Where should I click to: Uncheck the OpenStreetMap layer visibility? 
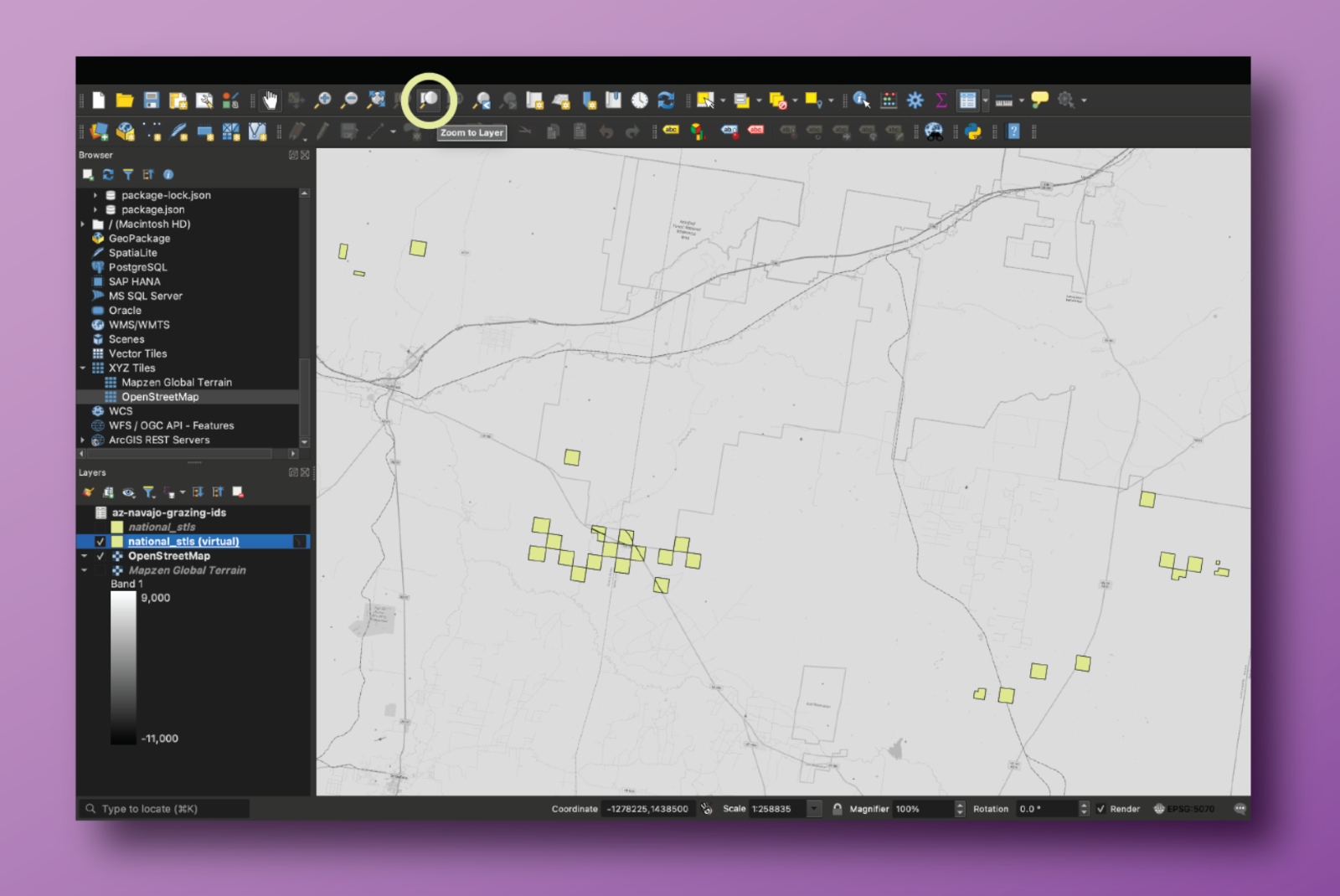[x=100, y=556]
